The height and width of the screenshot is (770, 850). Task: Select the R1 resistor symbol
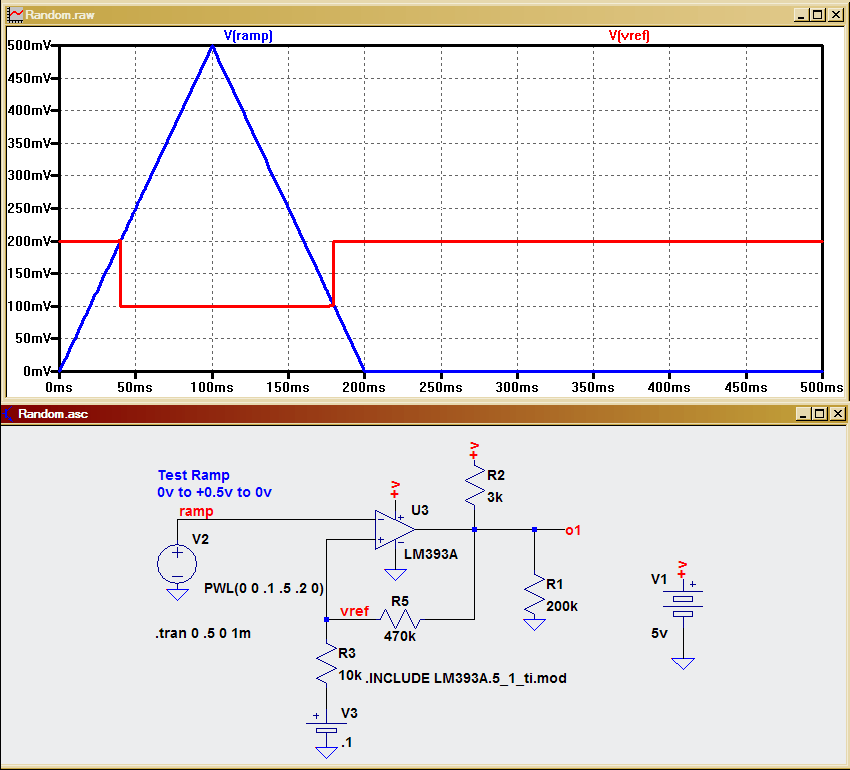pos(535,595)
